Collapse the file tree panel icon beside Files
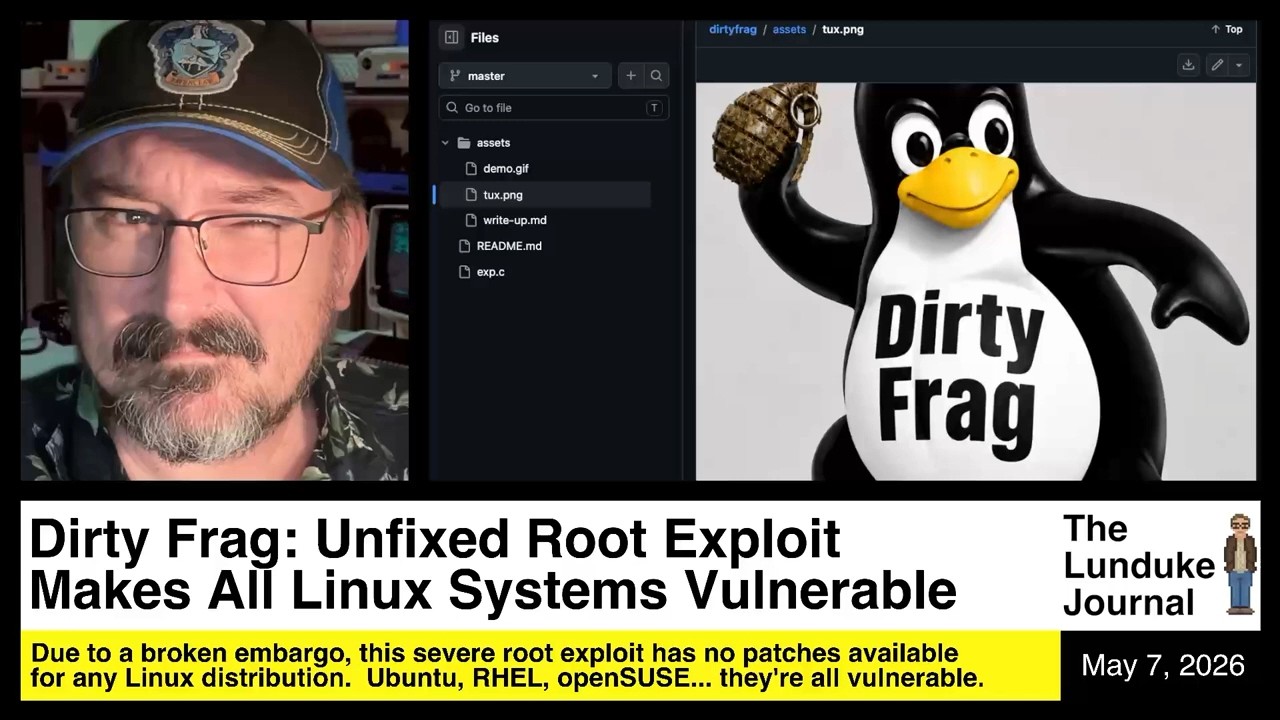 [451, 37]
